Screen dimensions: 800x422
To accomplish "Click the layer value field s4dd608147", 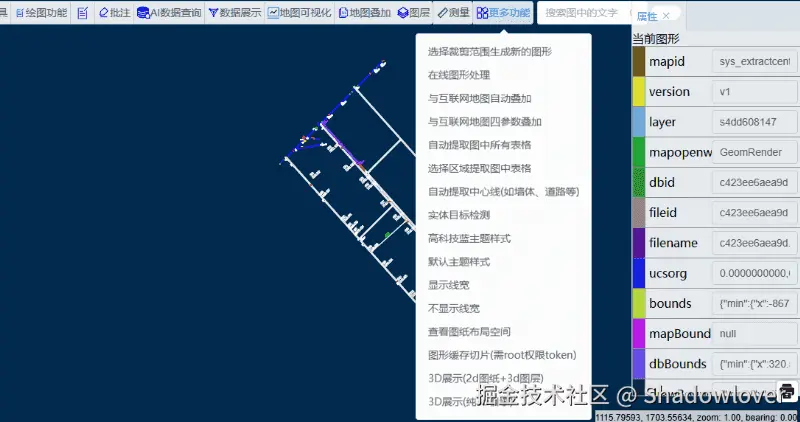I will point(755,122).
